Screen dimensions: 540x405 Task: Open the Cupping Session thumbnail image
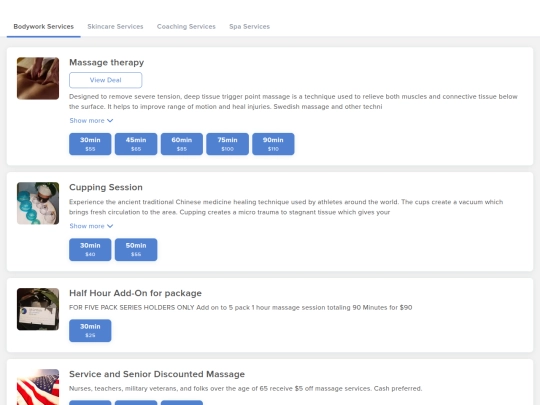[38, 203]
